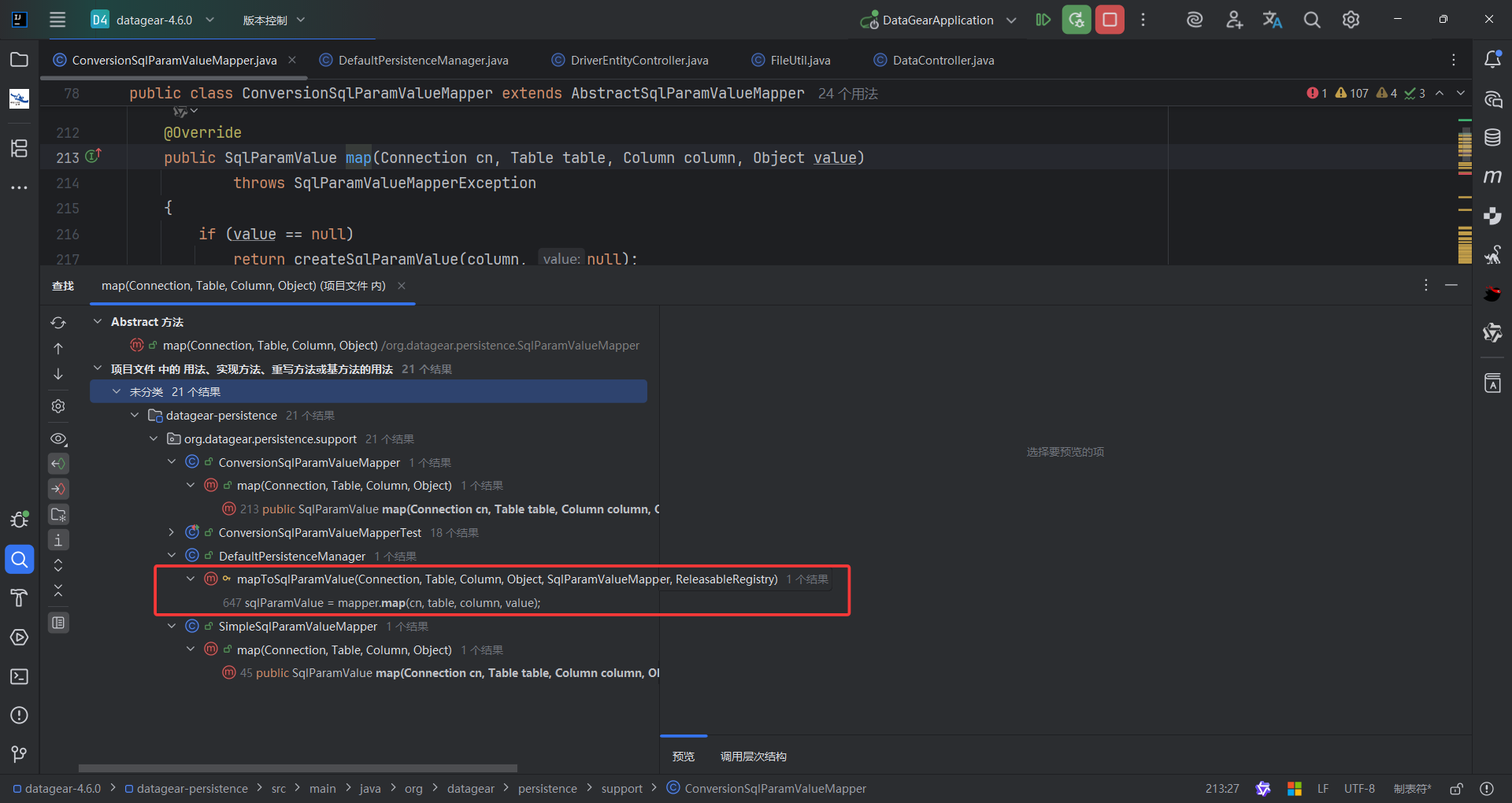1512x803 pixels.
Task: Toggle show read access filter
Action: (58, 464)
